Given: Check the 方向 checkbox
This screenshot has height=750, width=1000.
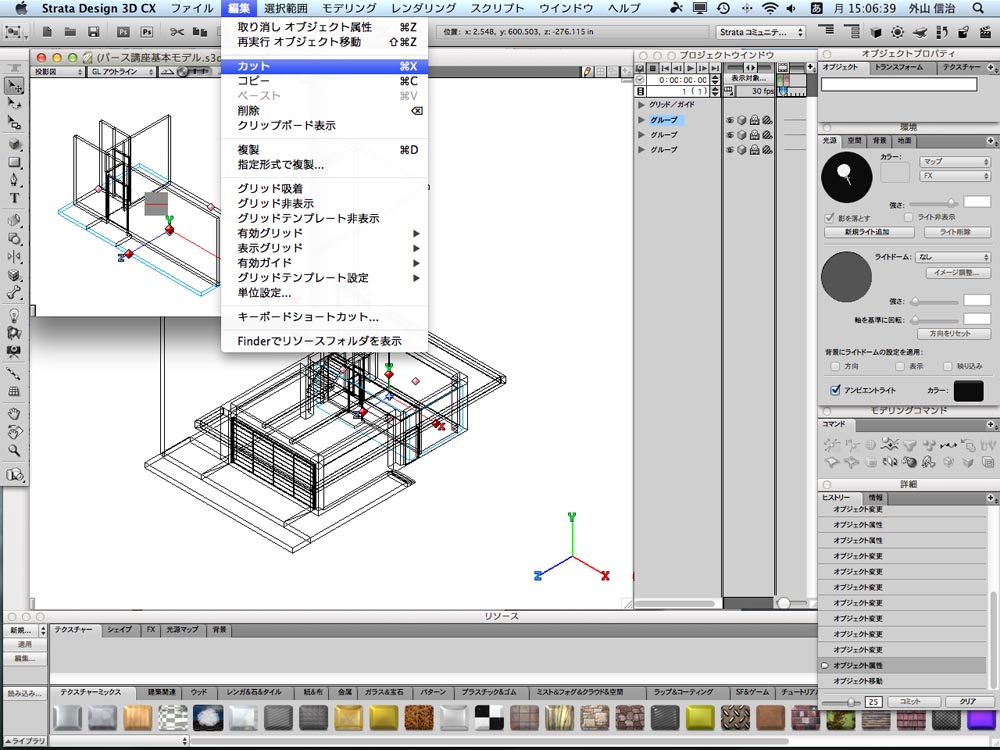Looking at the screenshot, I should point(835,367).
